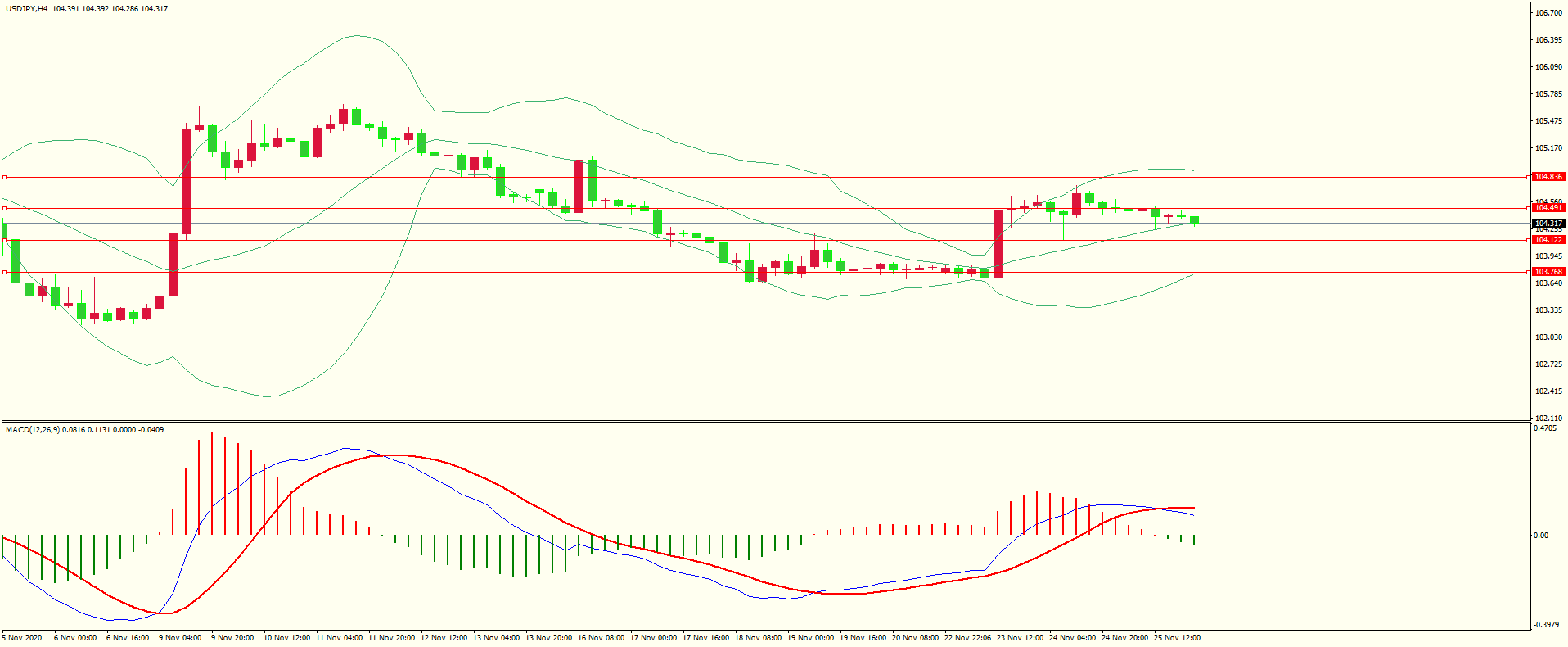Click the 11 Nov 20:00 time label
This screenshot has width=1568, height=647.
click(391, 638)
